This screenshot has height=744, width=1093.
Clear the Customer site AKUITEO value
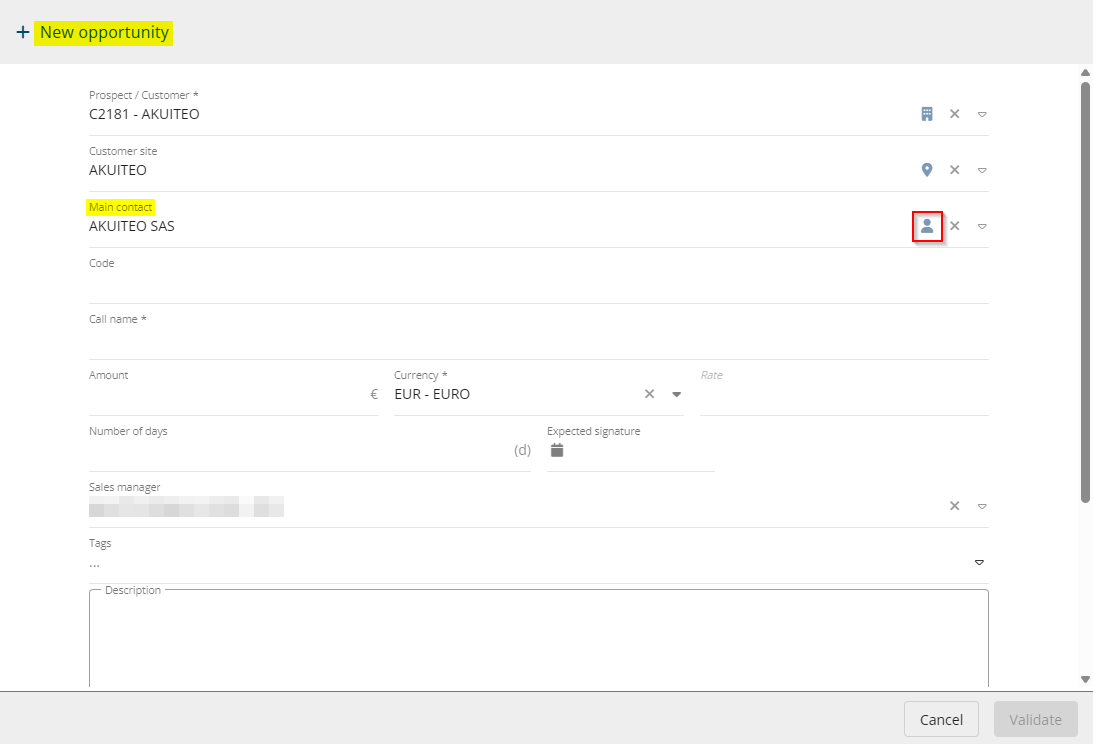(955, 170)
